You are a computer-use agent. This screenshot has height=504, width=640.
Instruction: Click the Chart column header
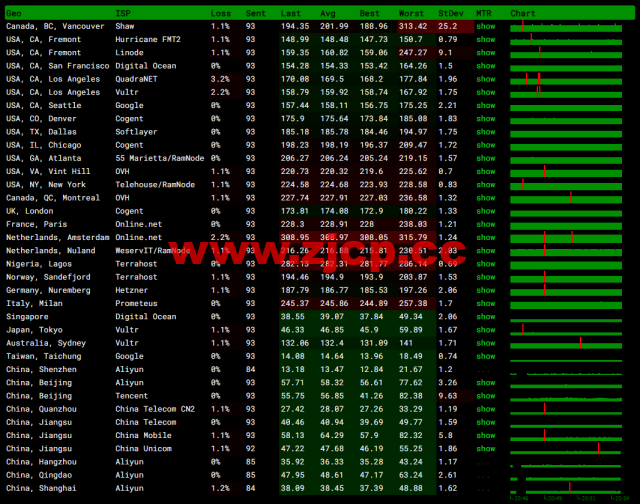pyautogui.click(x=522, y=13)
